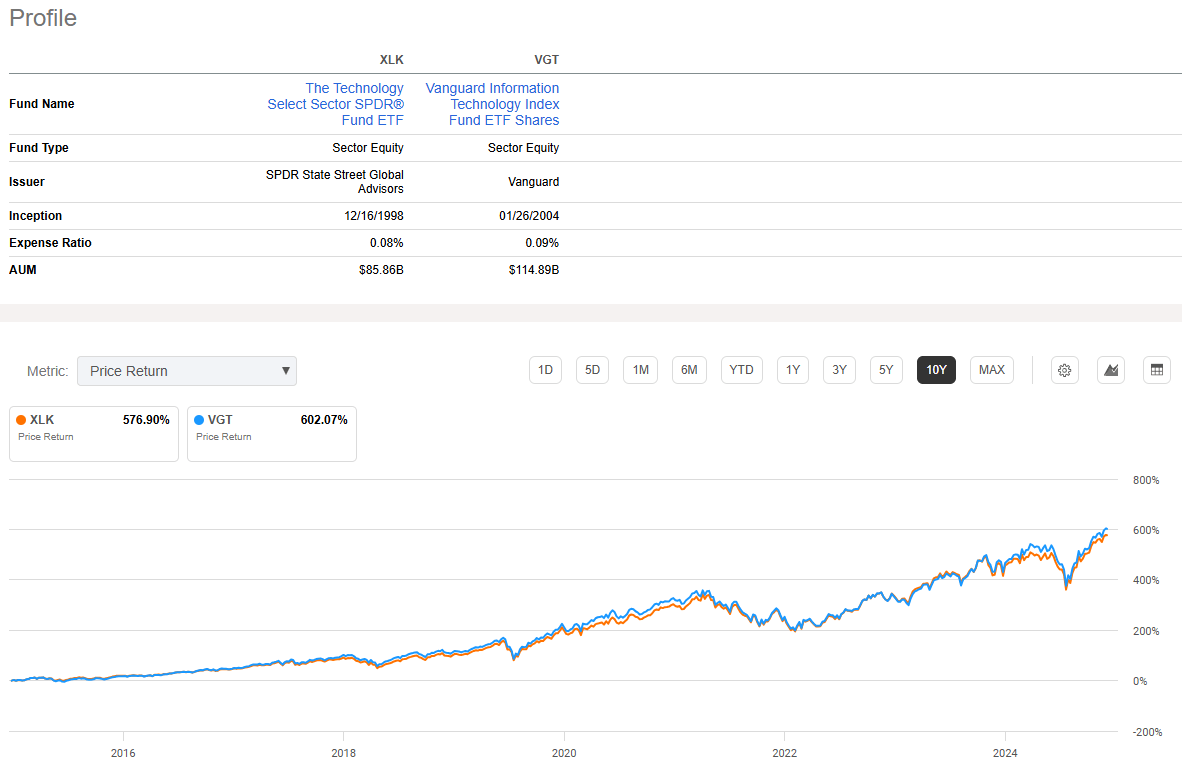Open the data table view
Viewport: 1182px width, 774px height.
click(x=1157, y=370)
